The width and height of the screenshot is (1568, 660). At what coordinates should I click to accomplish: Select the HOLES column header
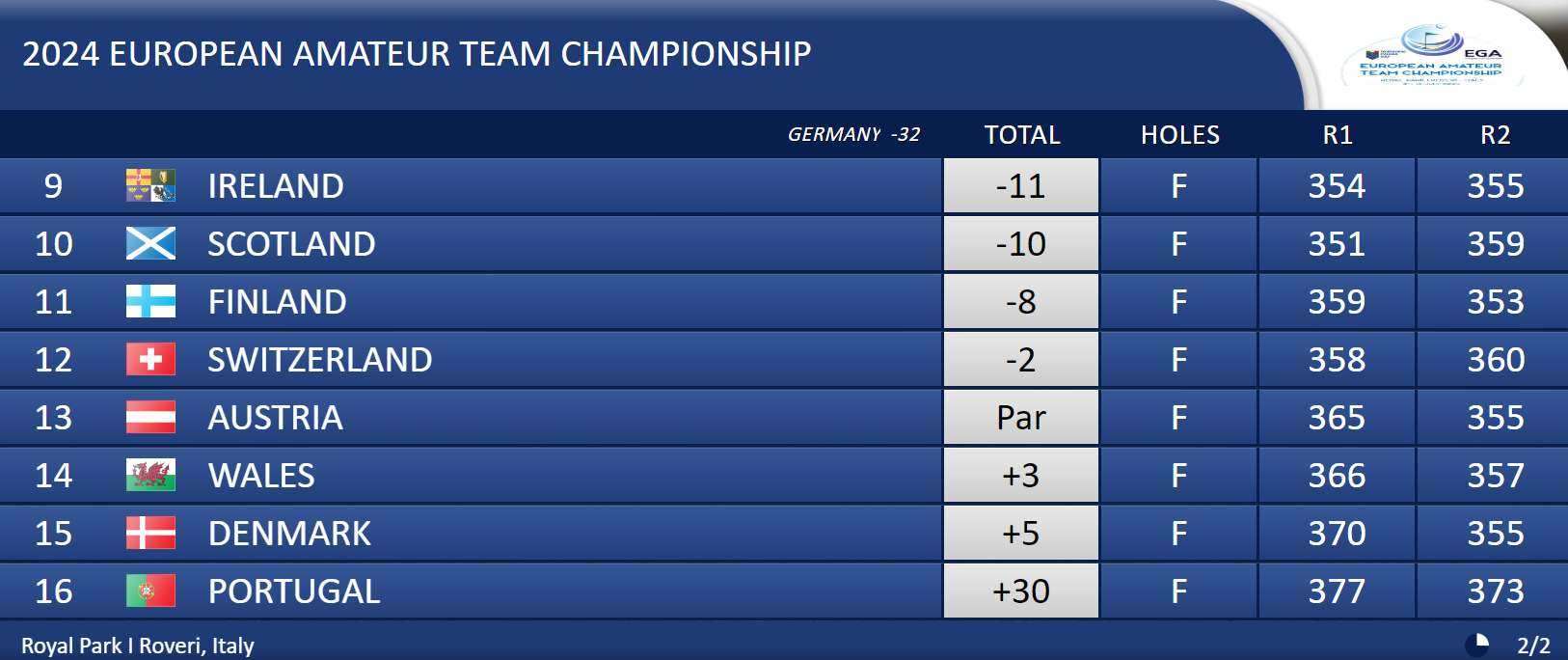(1180, 135)
